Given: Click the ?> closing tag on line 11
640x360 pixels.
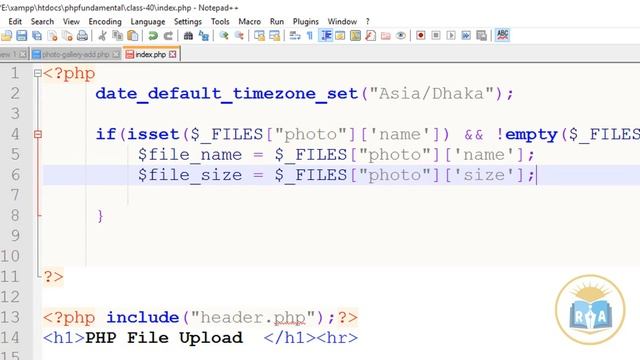Looking at the screenshot, I should 53,277.
